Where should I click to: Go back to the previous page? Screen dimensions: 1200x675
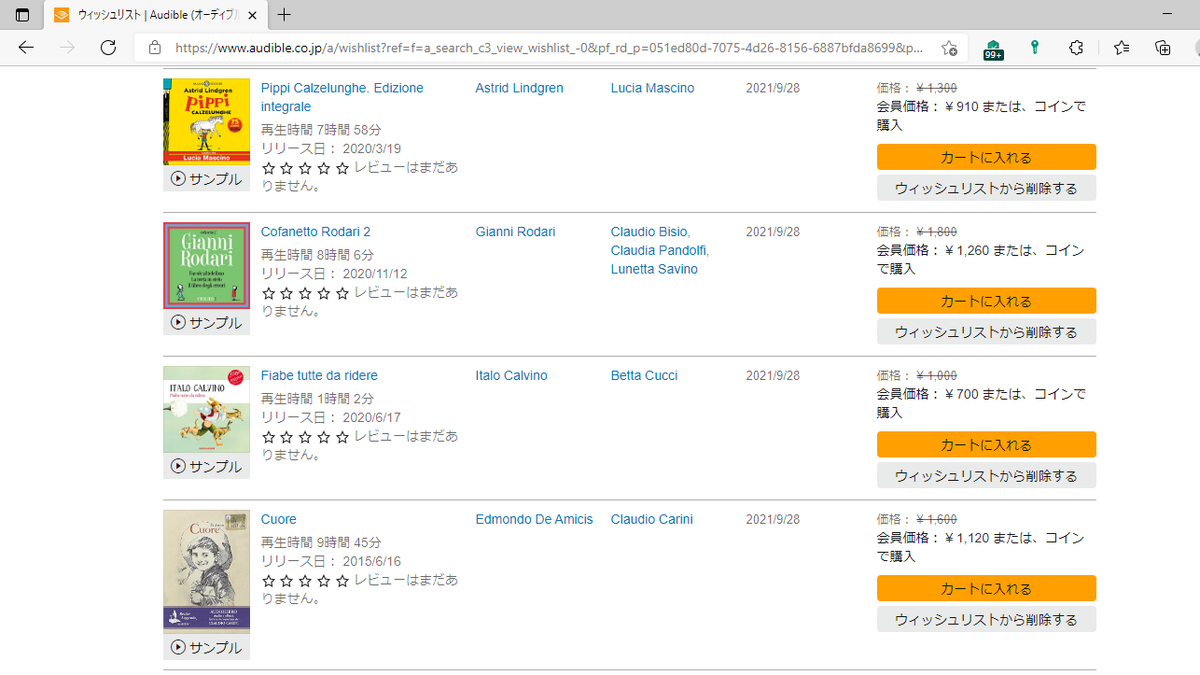[x=26, y=47]
